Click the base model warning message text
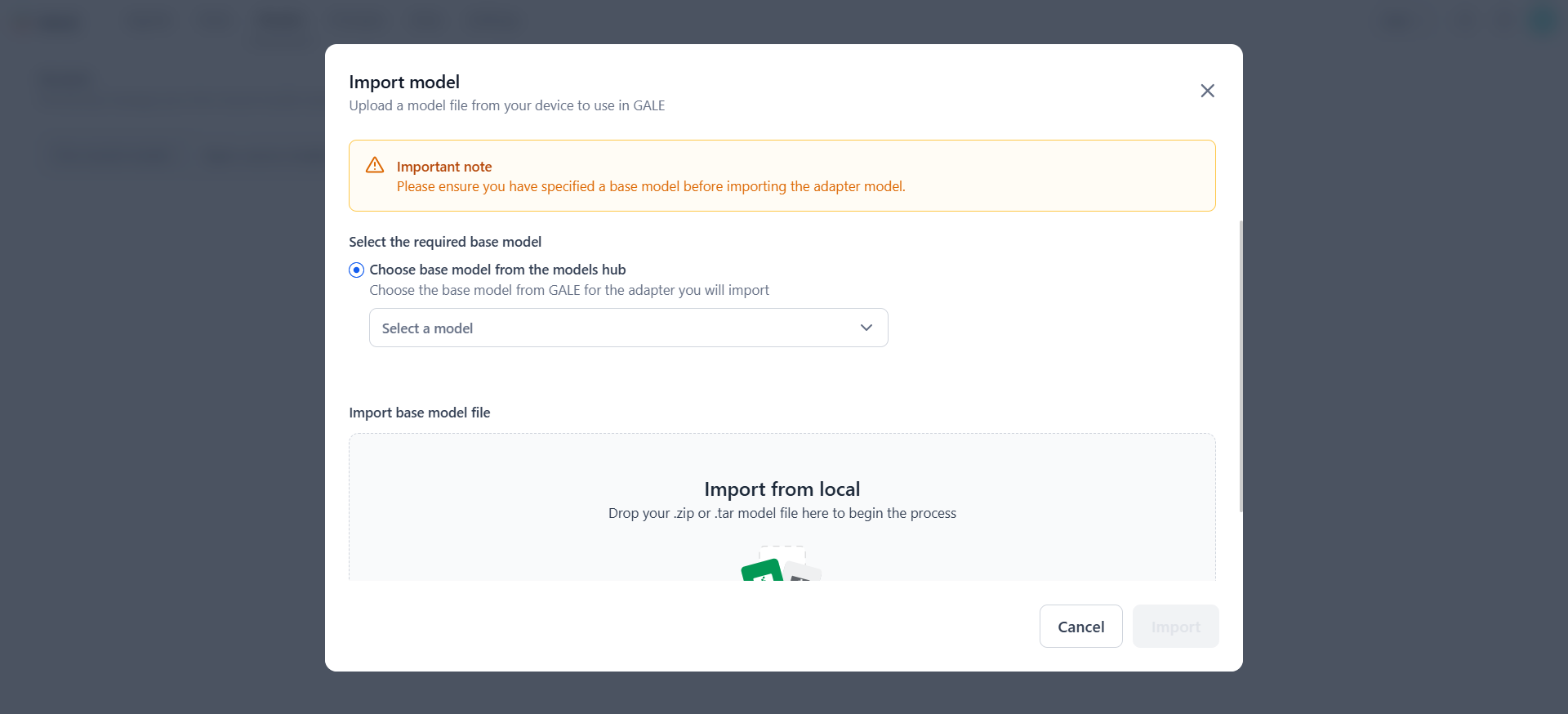1568x714 pixels. pos(650,186)
